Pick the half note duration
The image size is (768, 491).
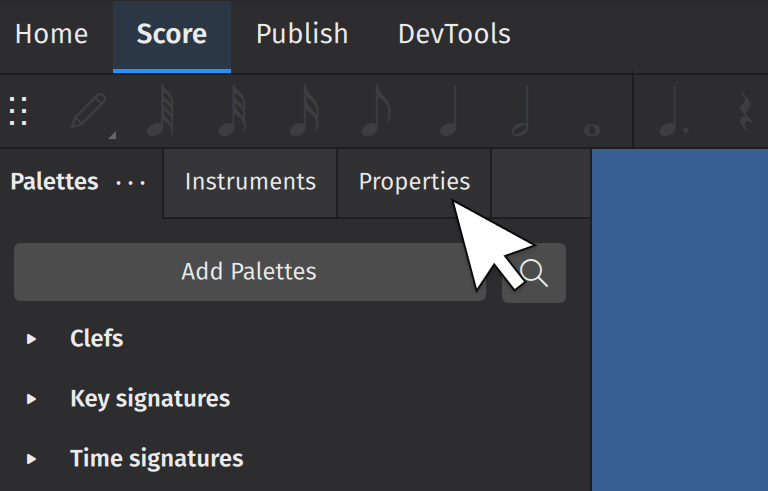point(520,113)
